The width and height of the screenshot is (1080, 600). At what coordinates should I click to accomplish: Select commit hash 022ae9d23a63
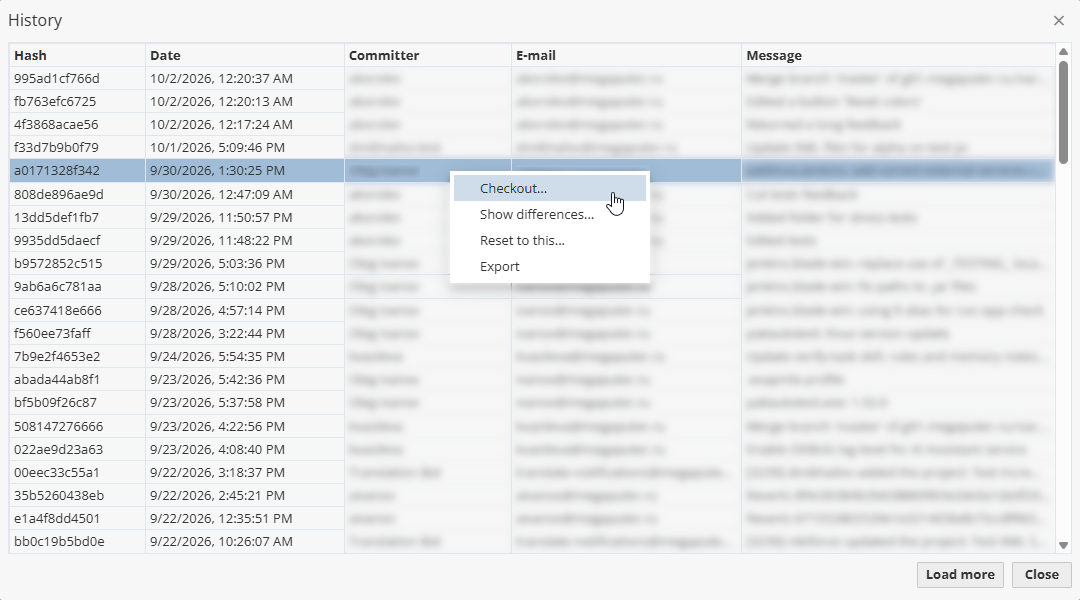[59, 449]
